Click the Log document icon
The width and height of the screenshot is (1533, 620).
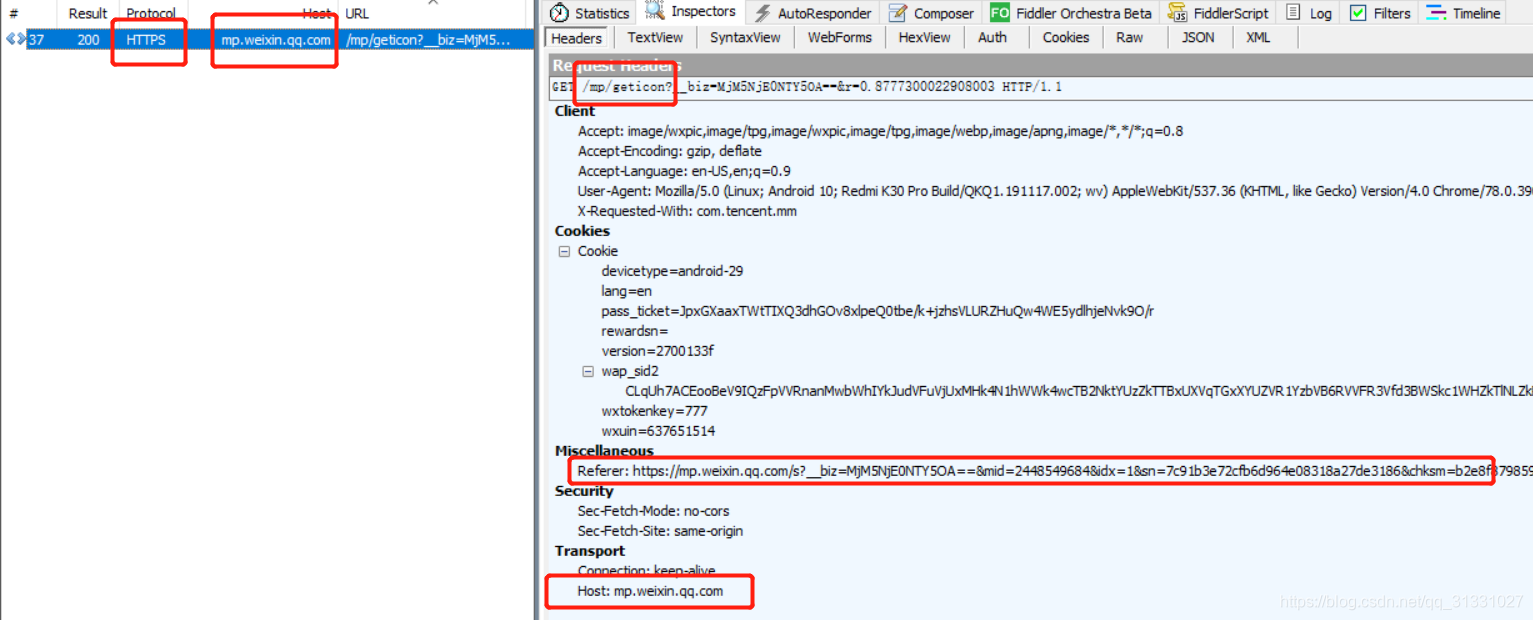click(x=1293, y=13)
